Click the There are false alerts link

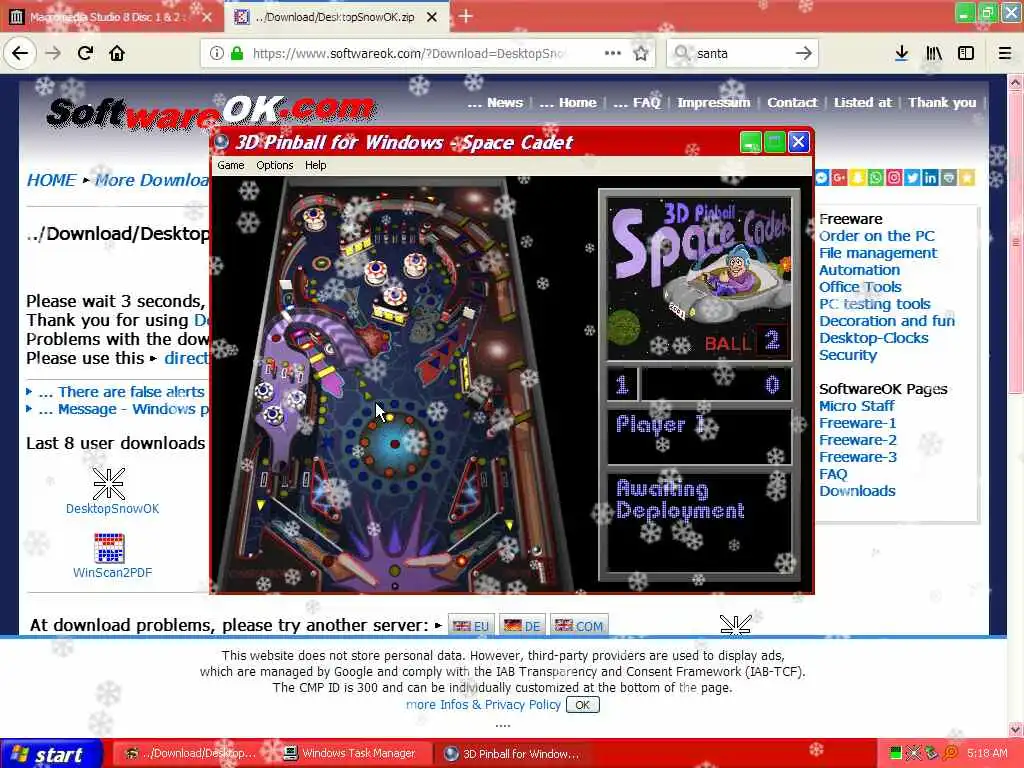pos(131,392)
